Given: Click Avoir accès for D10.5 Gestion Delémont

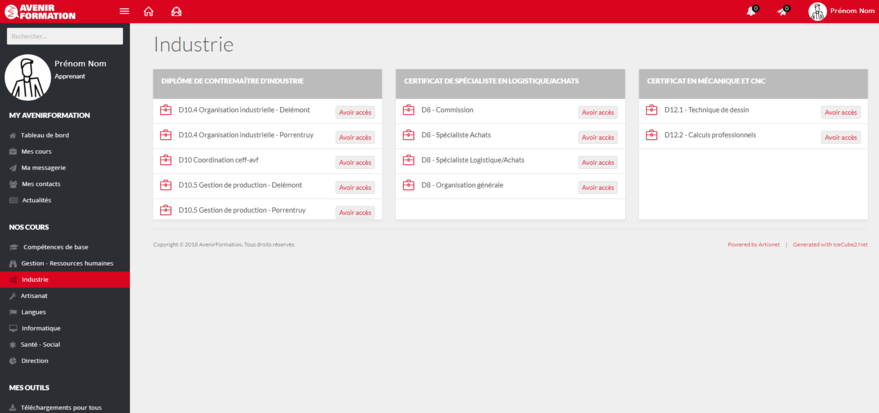Looking at the screenshot, I should pyautogui.click(x=355, y=188).
